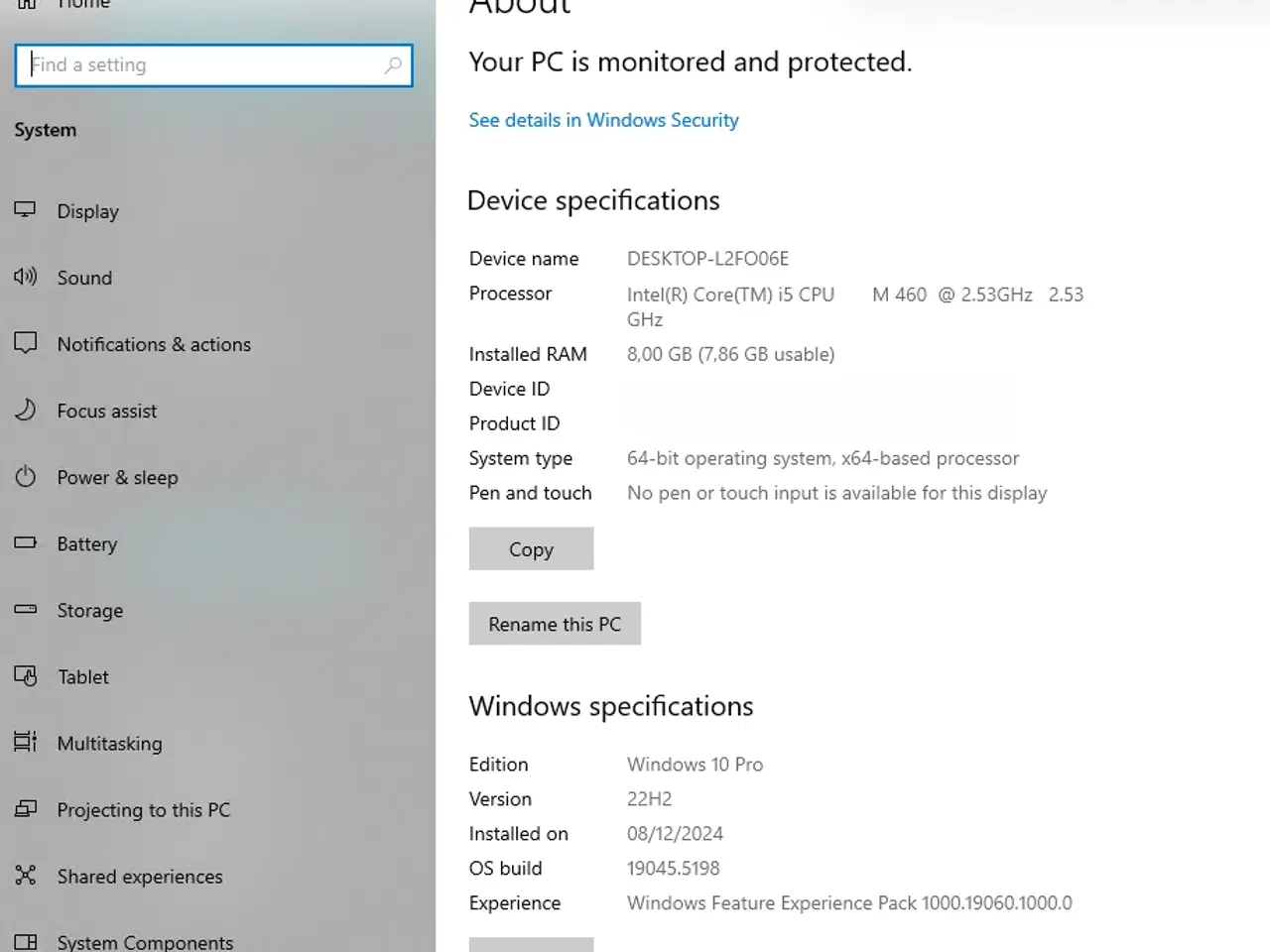The width and height of the screenshot is (1270, 952).
Task: Click device name DESKTOP-L2FO06E
Action: (707, 259)
